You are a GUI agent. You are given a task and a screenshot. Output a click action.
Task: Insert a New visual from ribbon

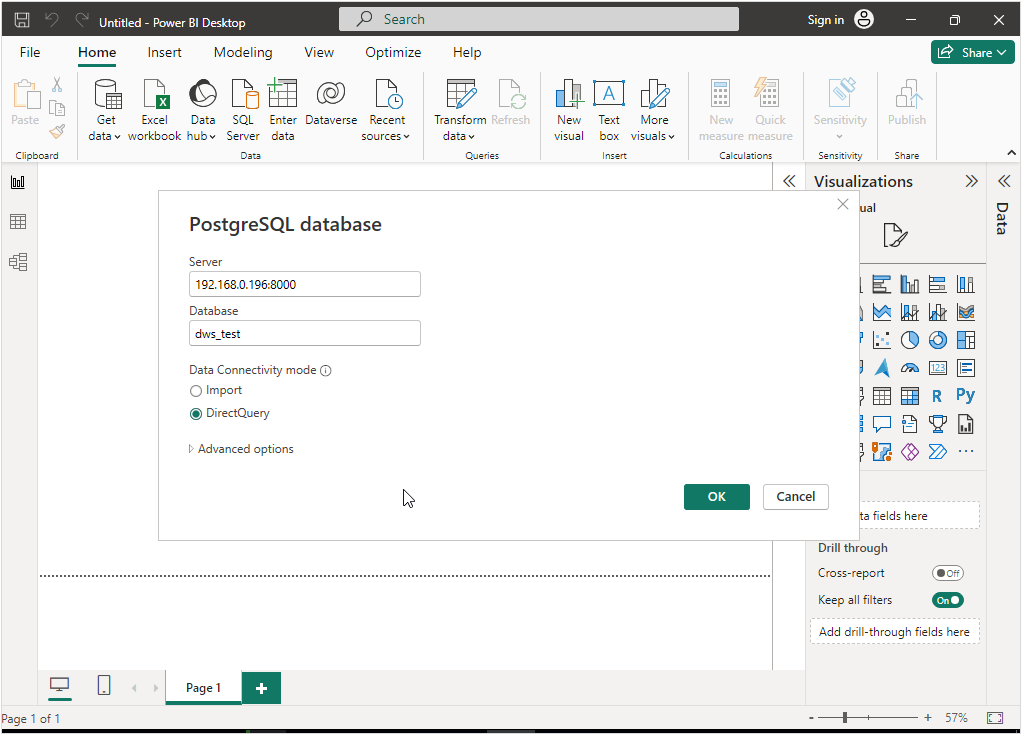pos(569,110)
